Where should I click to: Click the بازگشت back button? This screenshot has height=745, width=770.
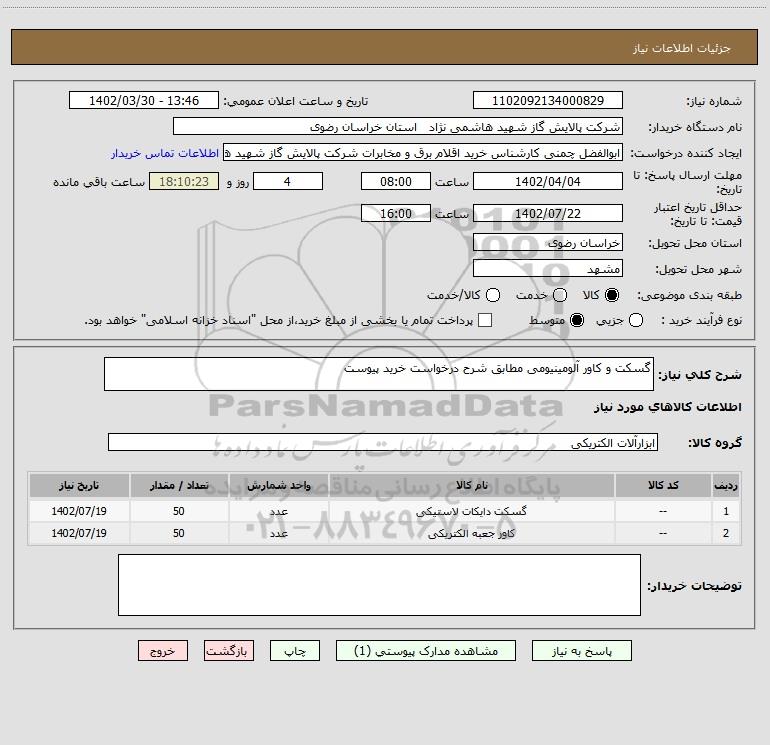(229, 651)
